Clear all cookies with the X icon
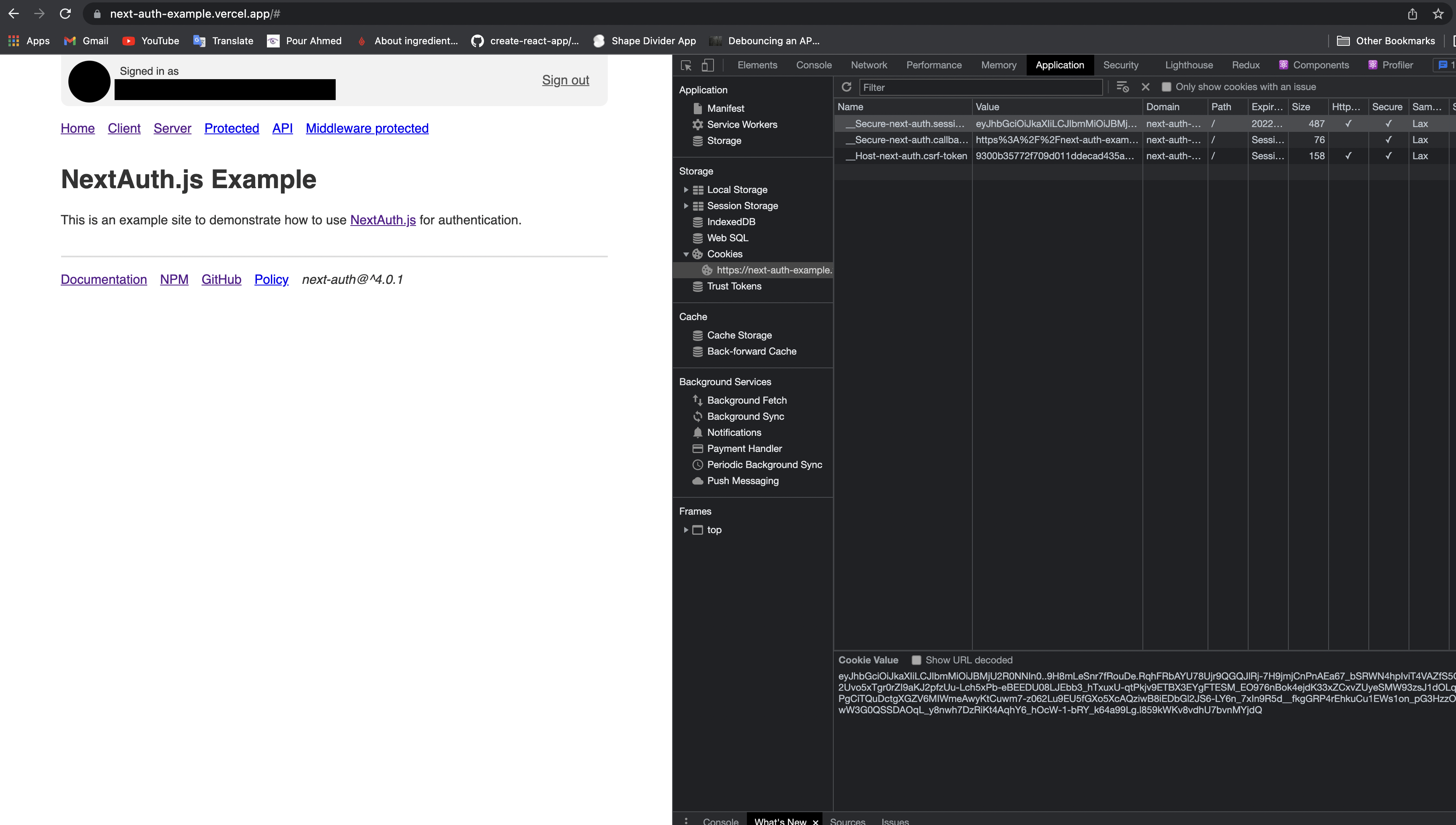1456x825 pixels. [1146, 87]
